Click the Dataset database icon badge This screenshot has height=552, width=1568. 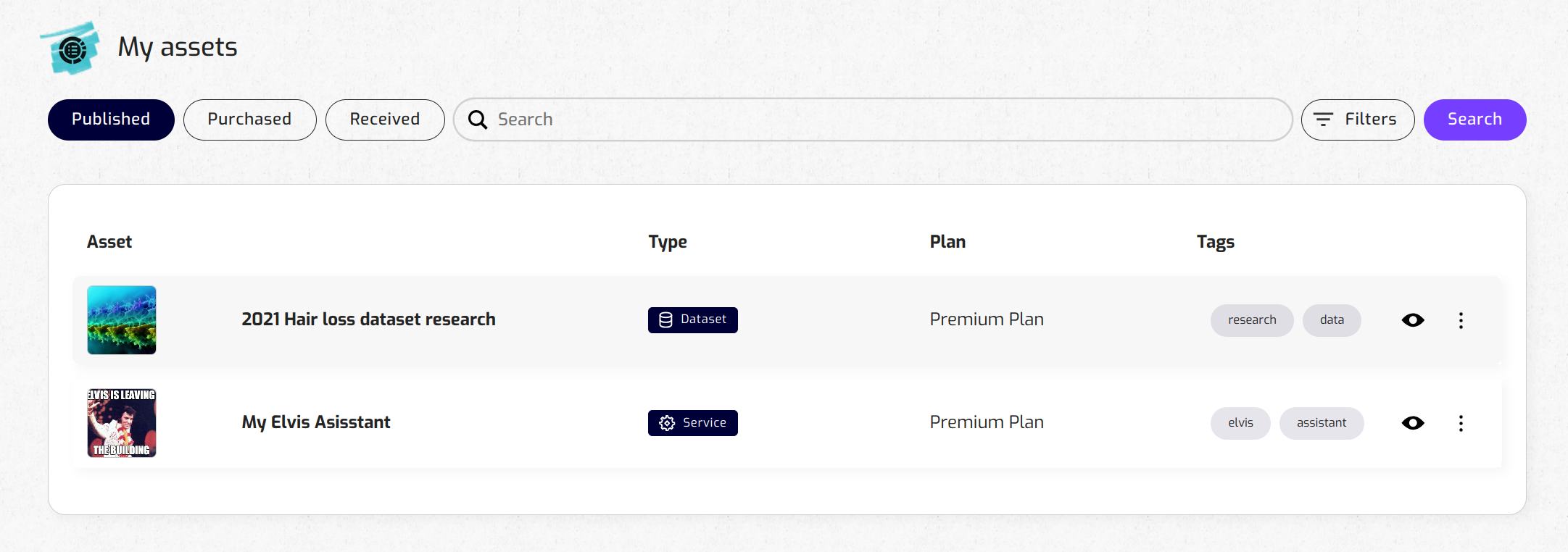(x=665, y=320)
